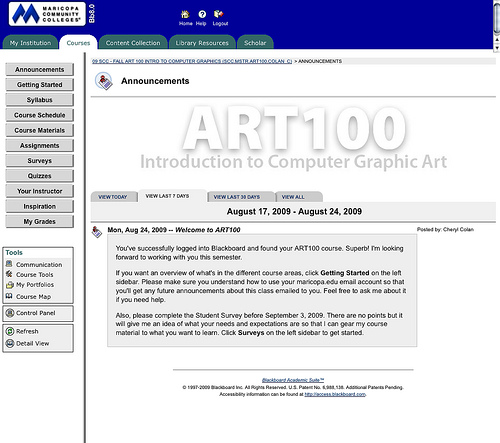Click the My Portfolios folder icon
This screenshot has height=443, width=500.
10,285
